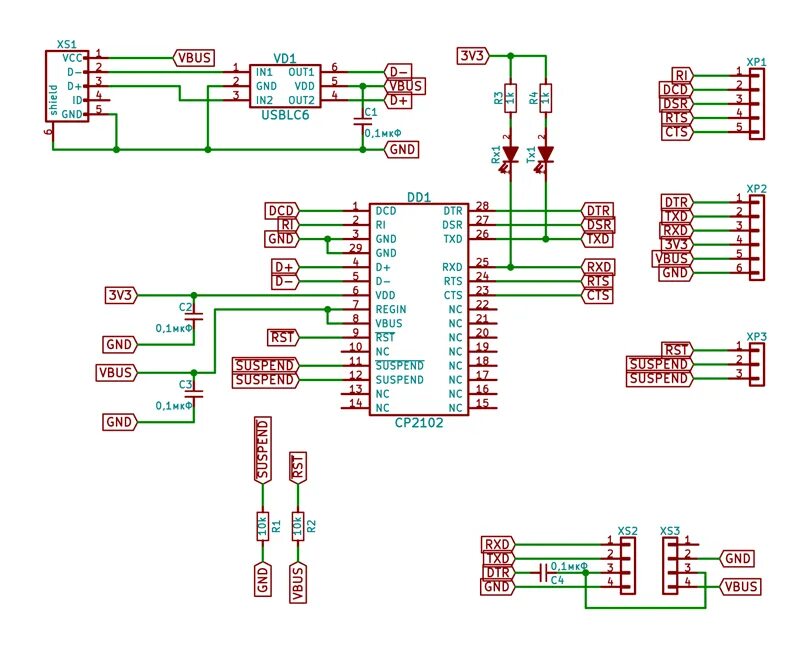Click the VBUS label on XS3 pin 4

[740, 587]
